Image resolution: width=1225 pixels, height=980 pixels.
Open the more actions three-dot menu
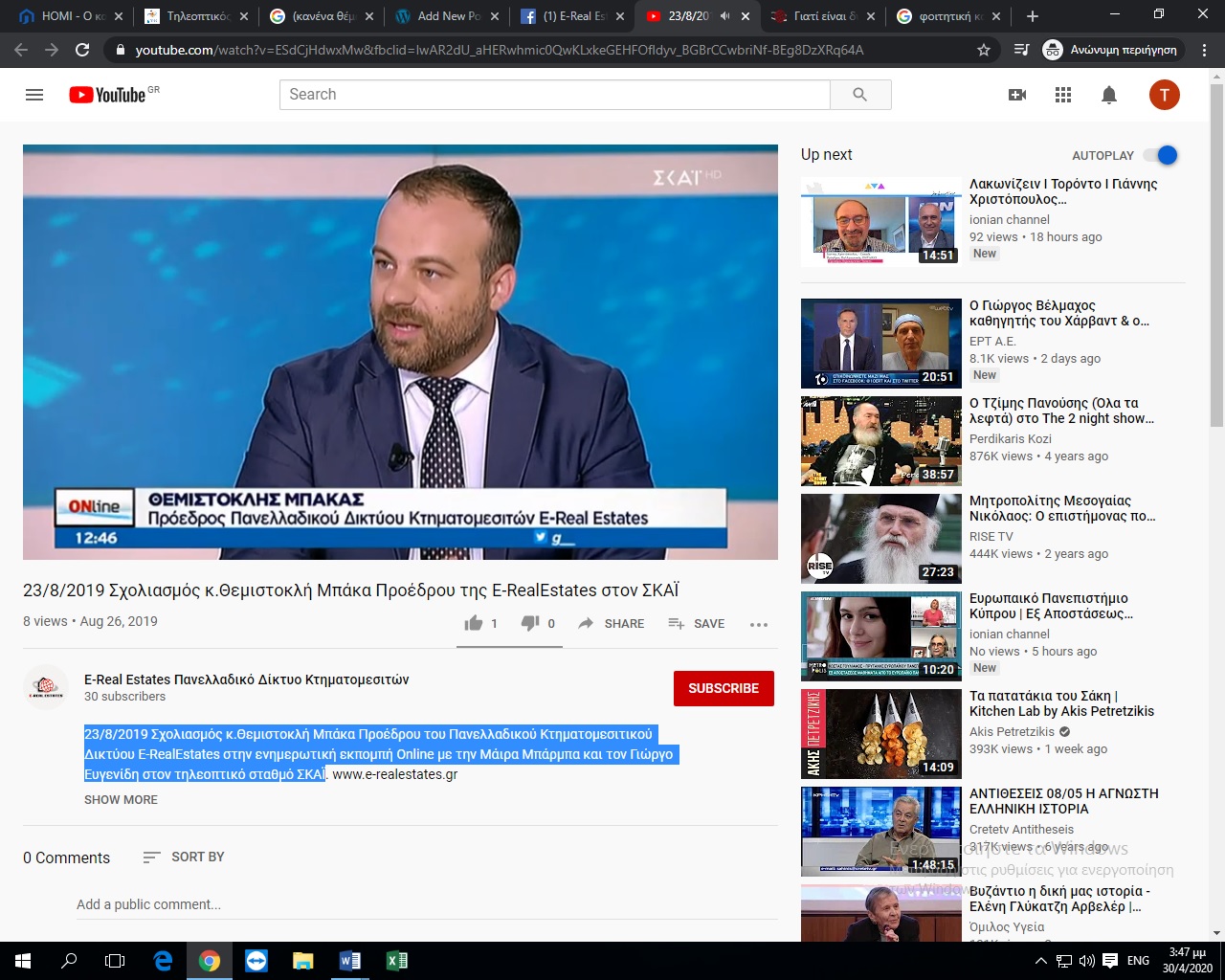coord(759,624)
